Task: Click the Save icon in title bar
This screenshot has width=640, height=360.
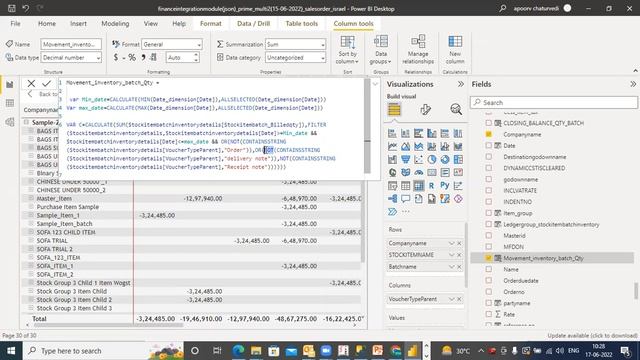Action: click(x=11, y=8)
